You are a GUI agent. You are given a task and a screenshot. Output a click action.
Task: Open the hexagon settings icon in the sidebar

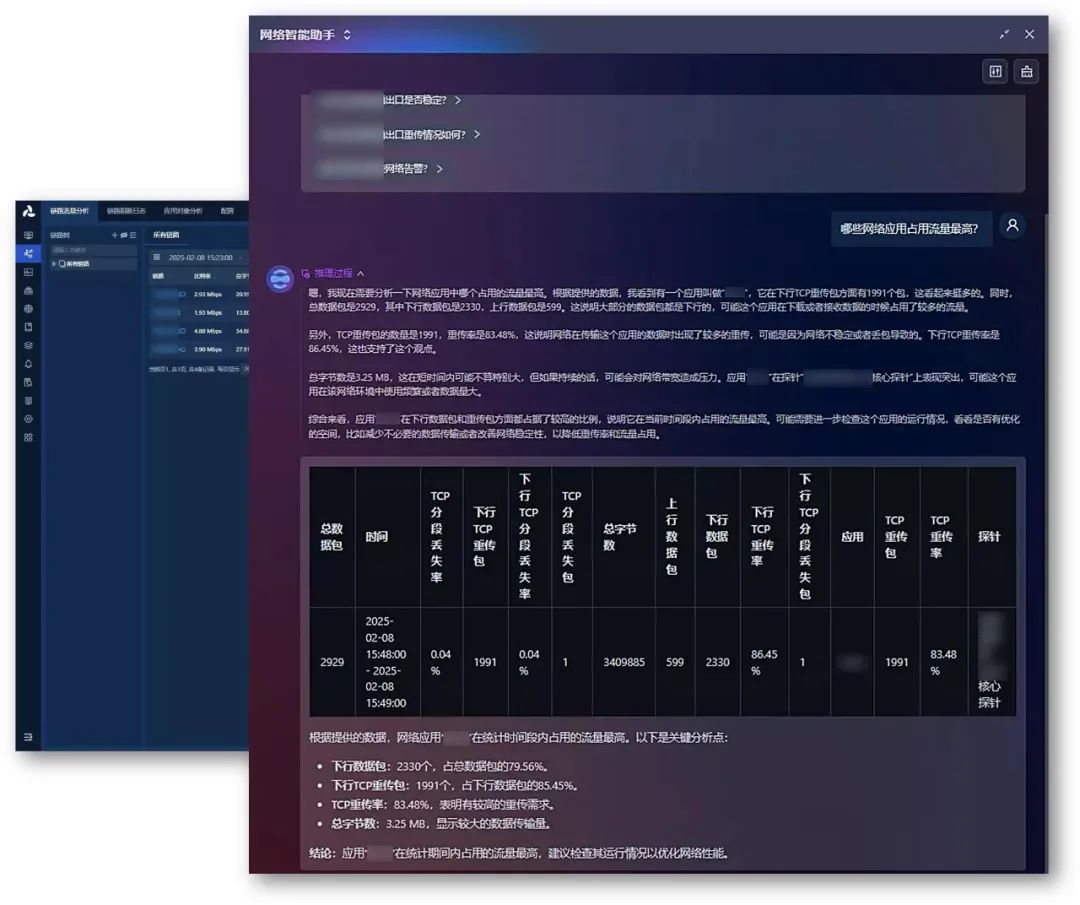click(28, 419)
